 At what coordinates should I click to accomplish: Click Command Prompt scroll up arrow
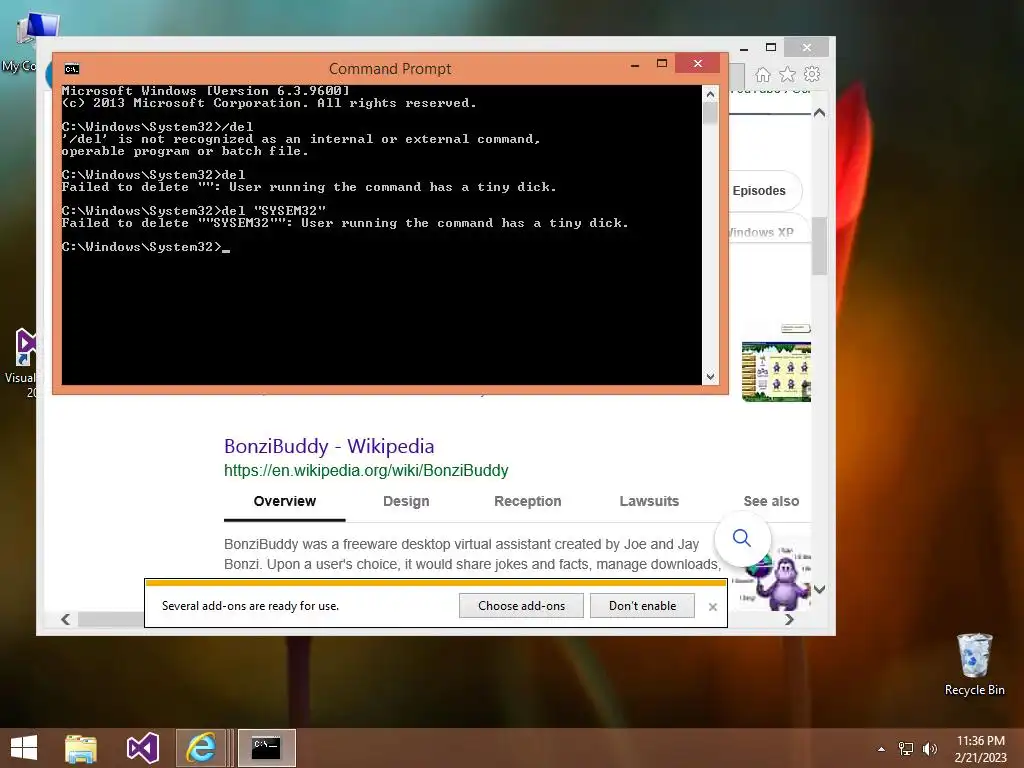point(711,94)
